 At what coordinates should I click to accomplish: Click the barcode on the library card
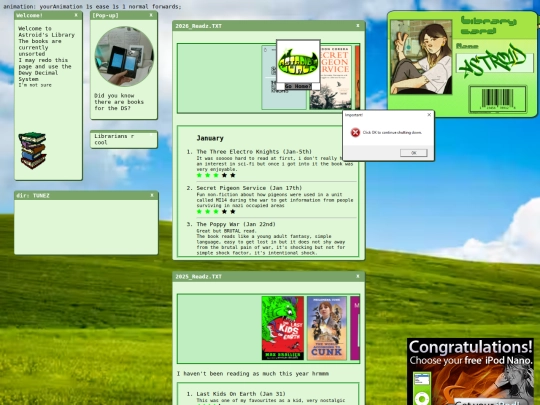point(498,99)
